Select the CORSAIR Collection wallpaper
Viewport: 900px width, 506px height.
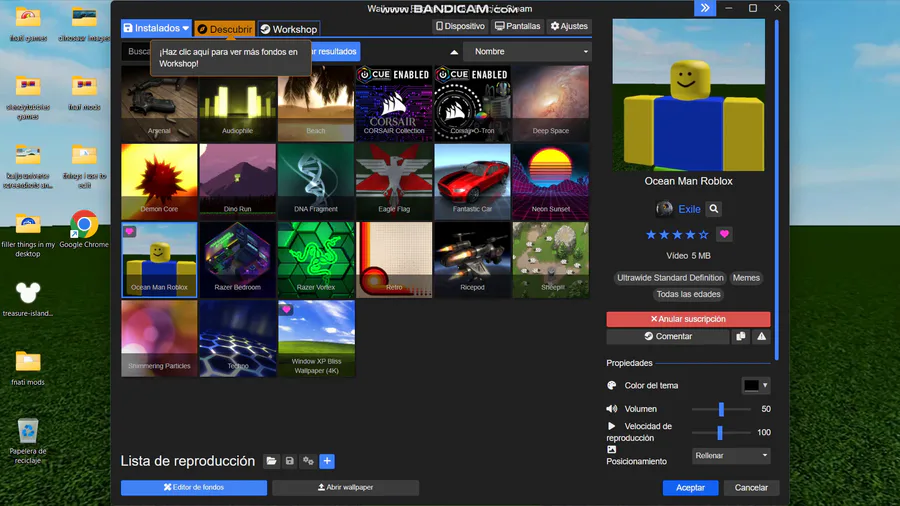394,103
